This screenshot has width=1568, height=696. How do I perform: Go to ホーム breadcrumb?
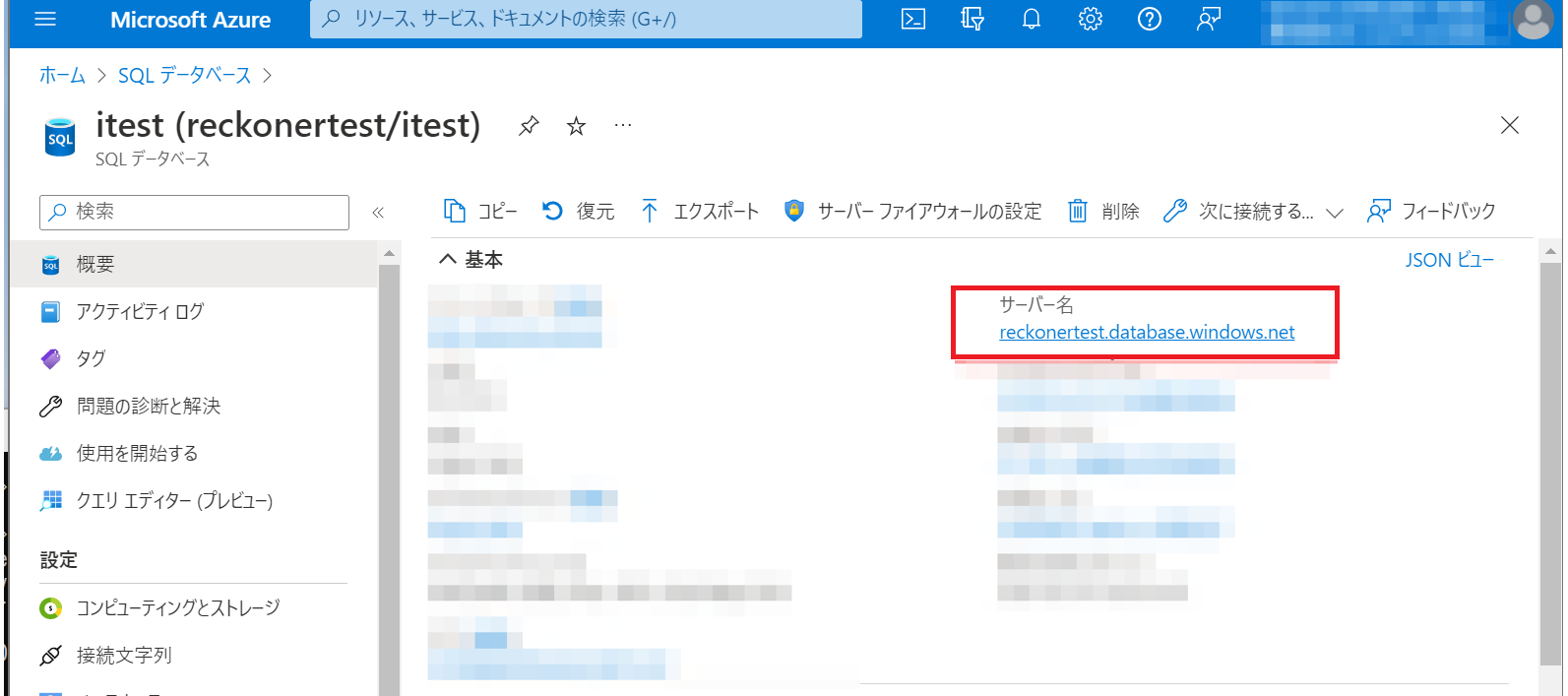point(62,76)
